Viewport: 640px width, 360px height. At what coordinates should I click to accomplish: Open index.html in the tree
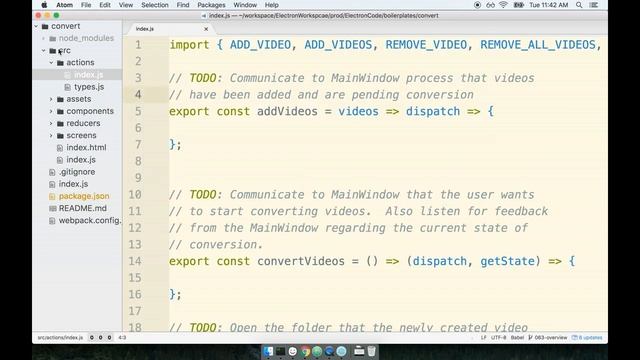[86, 148]
